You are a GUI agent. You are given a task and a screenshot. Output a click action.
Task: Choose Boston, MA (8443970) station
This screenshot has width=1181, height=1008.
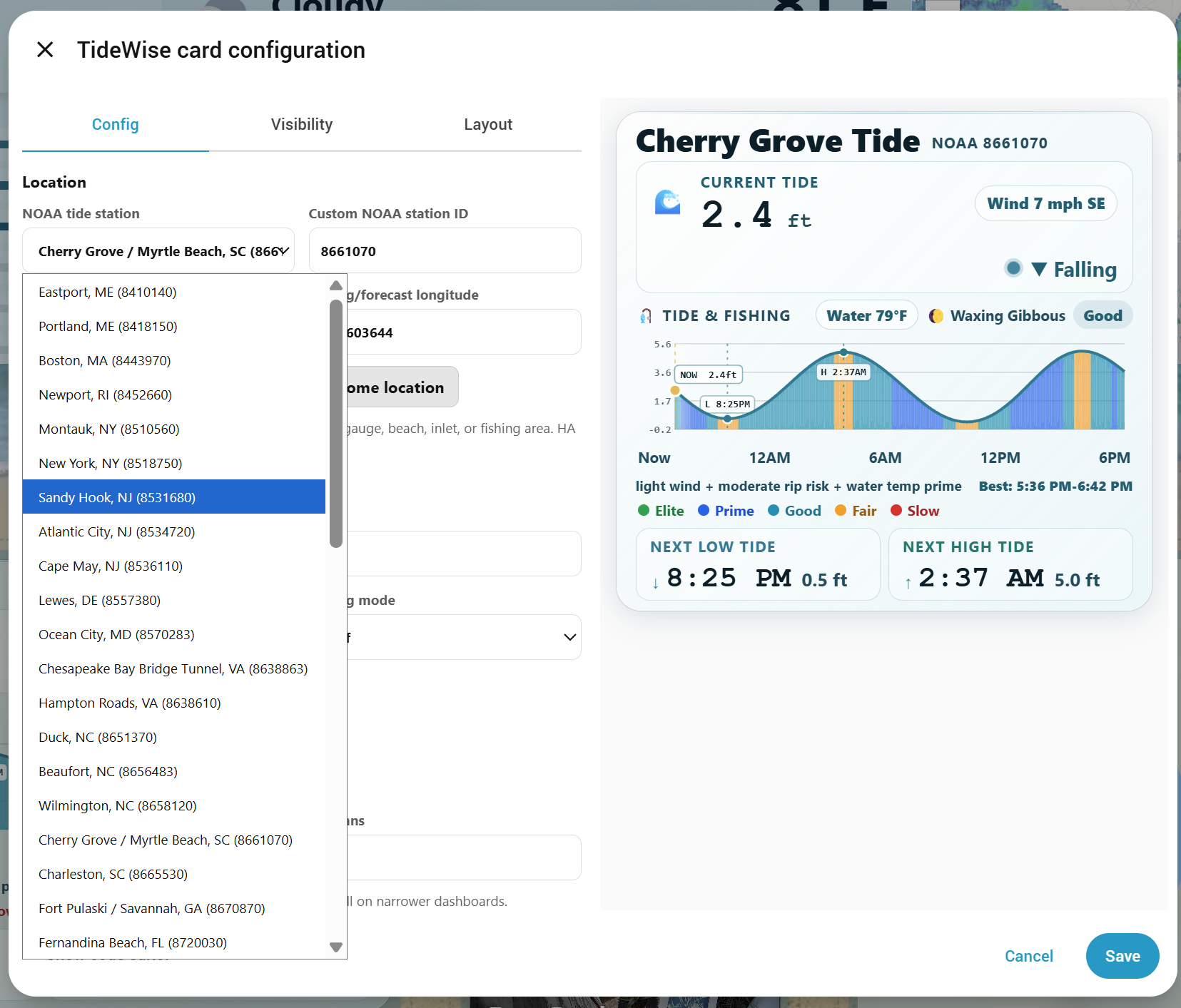pyautogui.click(x=174, y=361)
